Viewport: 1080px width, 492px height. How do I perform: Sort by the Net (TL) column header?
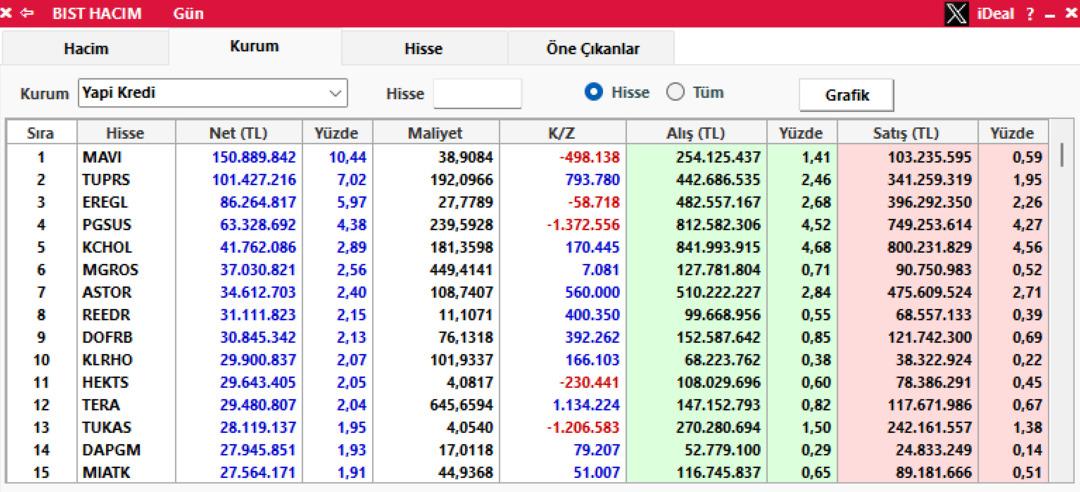tap(238, 133)
